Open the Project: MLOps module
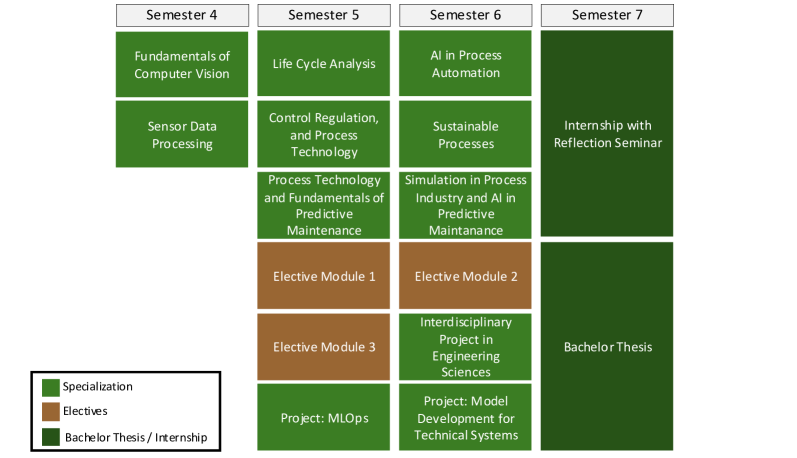This screenshot has height=458, width=797. click(x=323, y=416)
